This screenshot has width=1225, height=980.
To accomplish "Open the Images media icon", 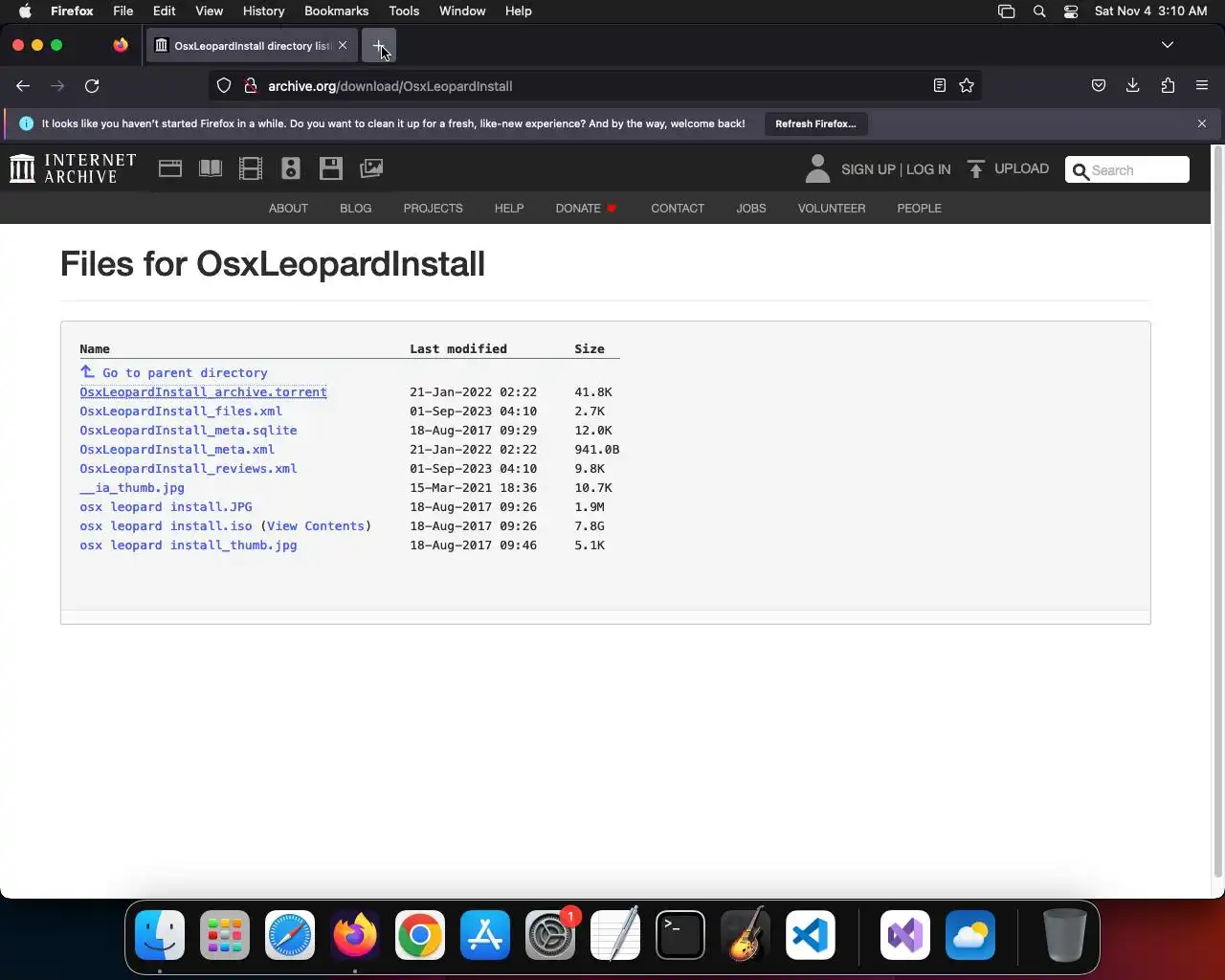I will (x=371, y=168).
